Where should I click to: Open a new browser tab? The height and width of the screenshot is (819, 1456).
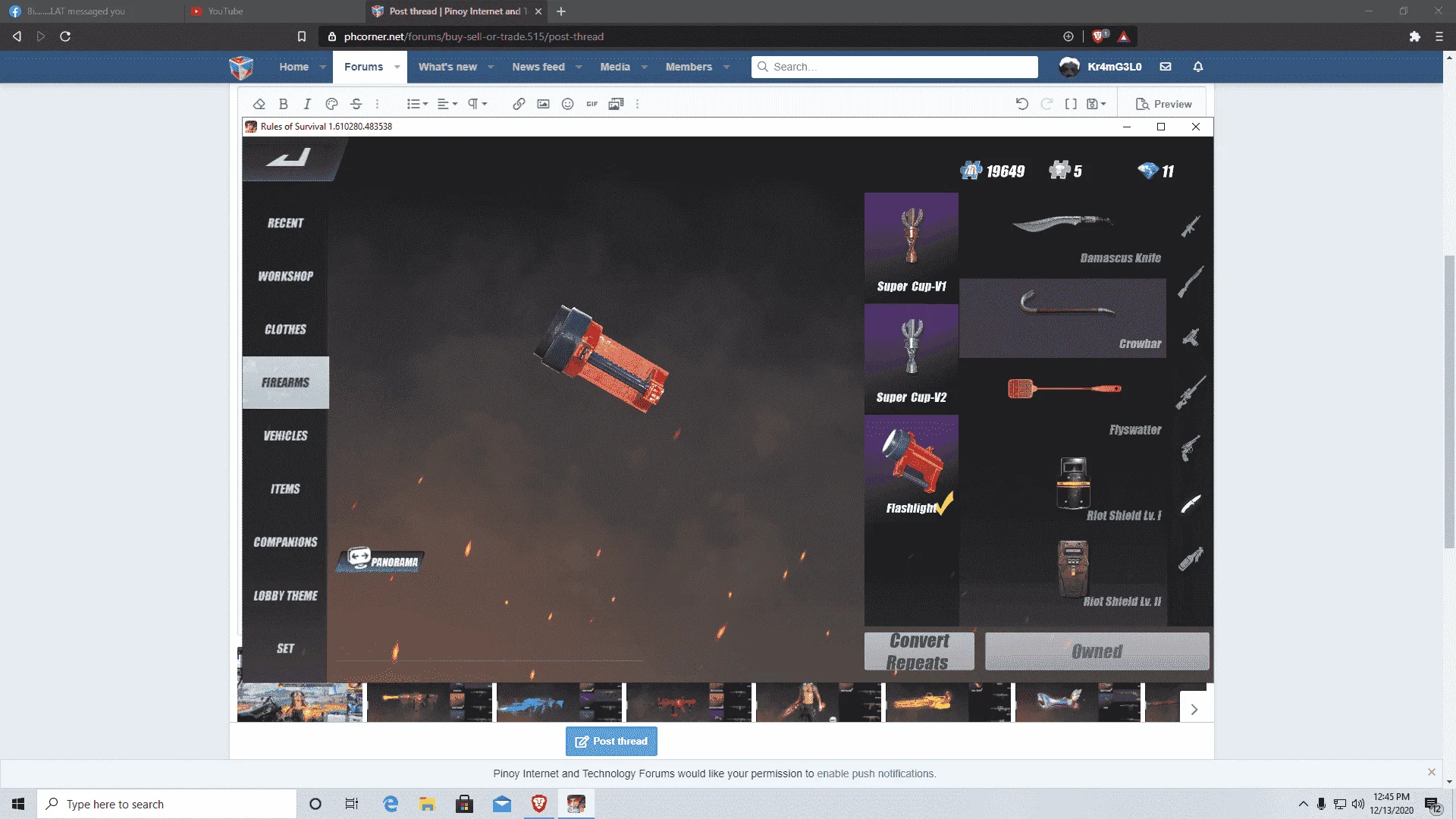561,11
